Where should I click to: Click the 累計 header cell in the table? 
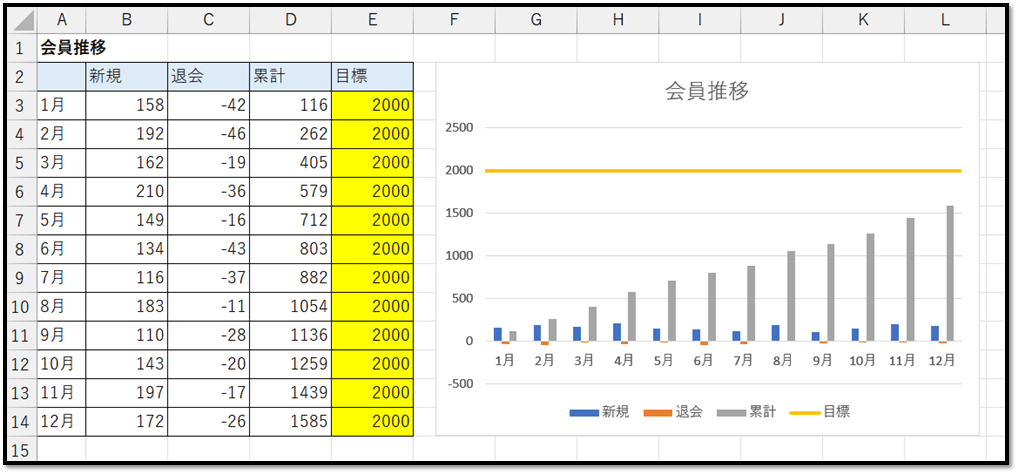[x=290, y=76]
